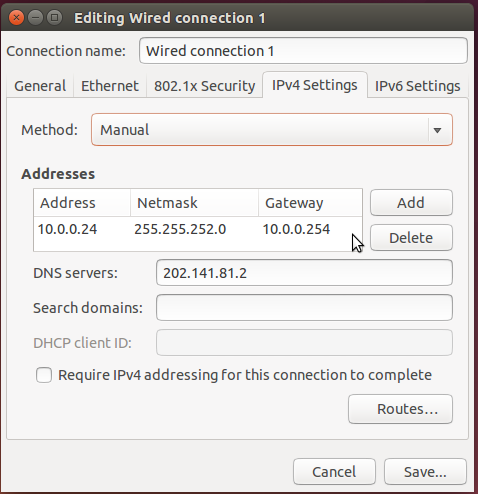Select the 10.0.0.24 address cell
The width and height of the screenshot is (478, 494).
[x=68, y=229]
